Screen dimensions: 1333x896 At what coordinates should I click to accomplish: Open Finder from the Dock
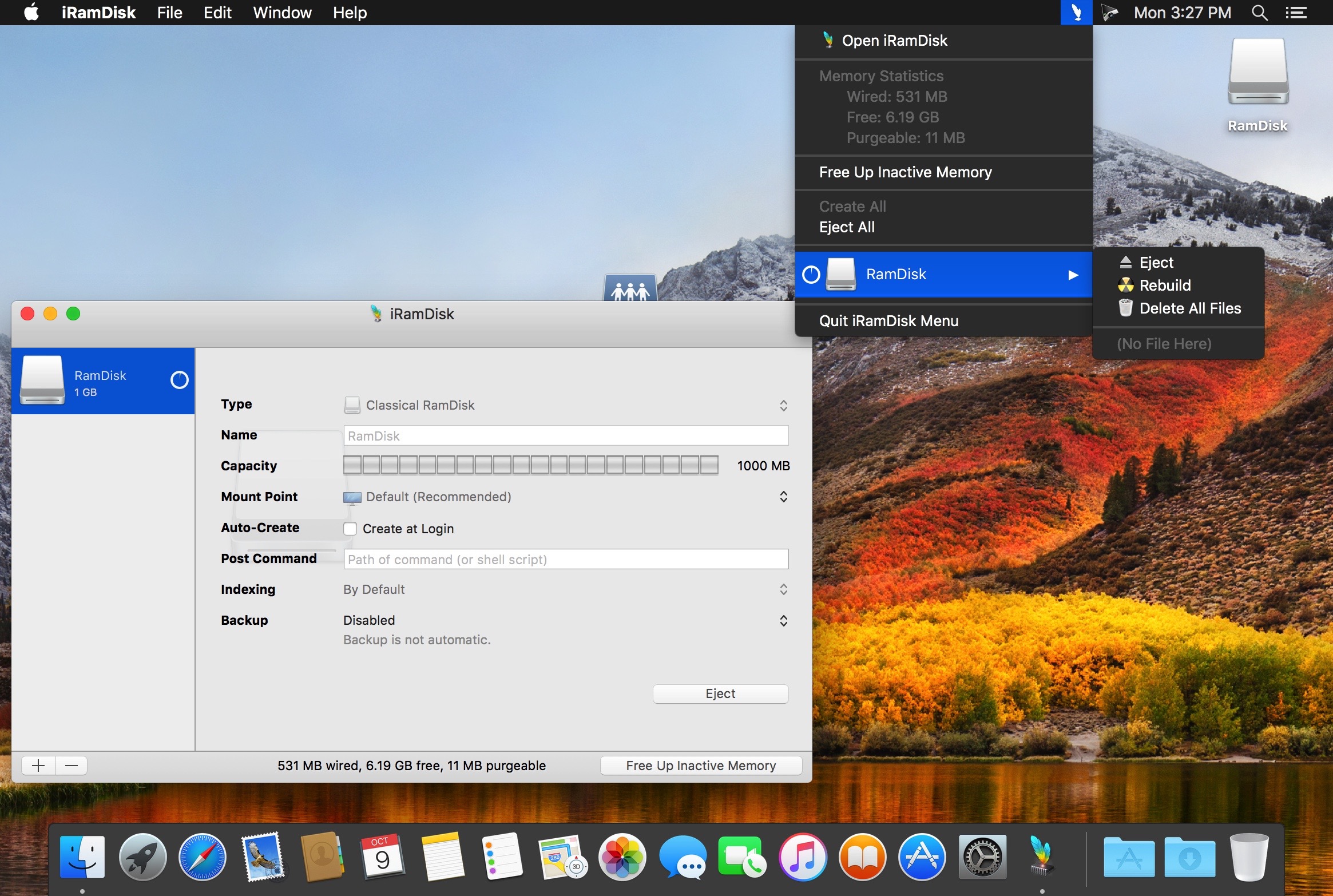coord(82,857)
